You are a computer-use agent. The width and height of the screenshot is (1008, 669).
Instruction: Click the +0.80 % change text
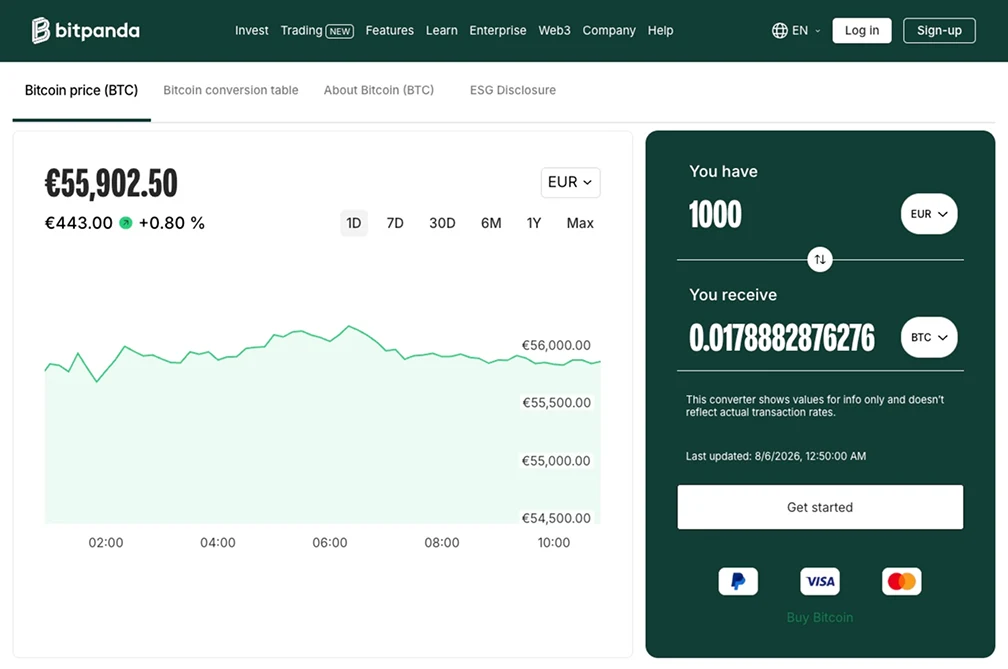pos(172,223)
